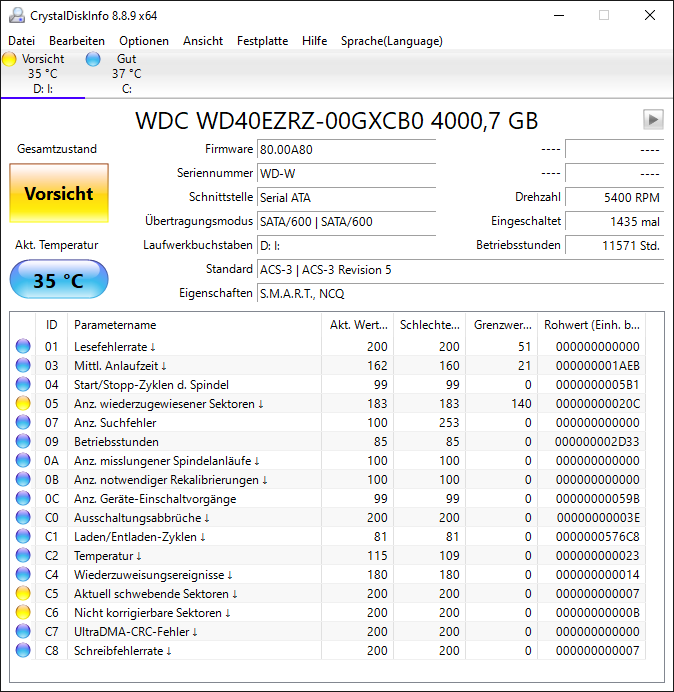Click blue icon of misslungener Spindelanläufe row
674x692 pixels.
pos(23,460)
